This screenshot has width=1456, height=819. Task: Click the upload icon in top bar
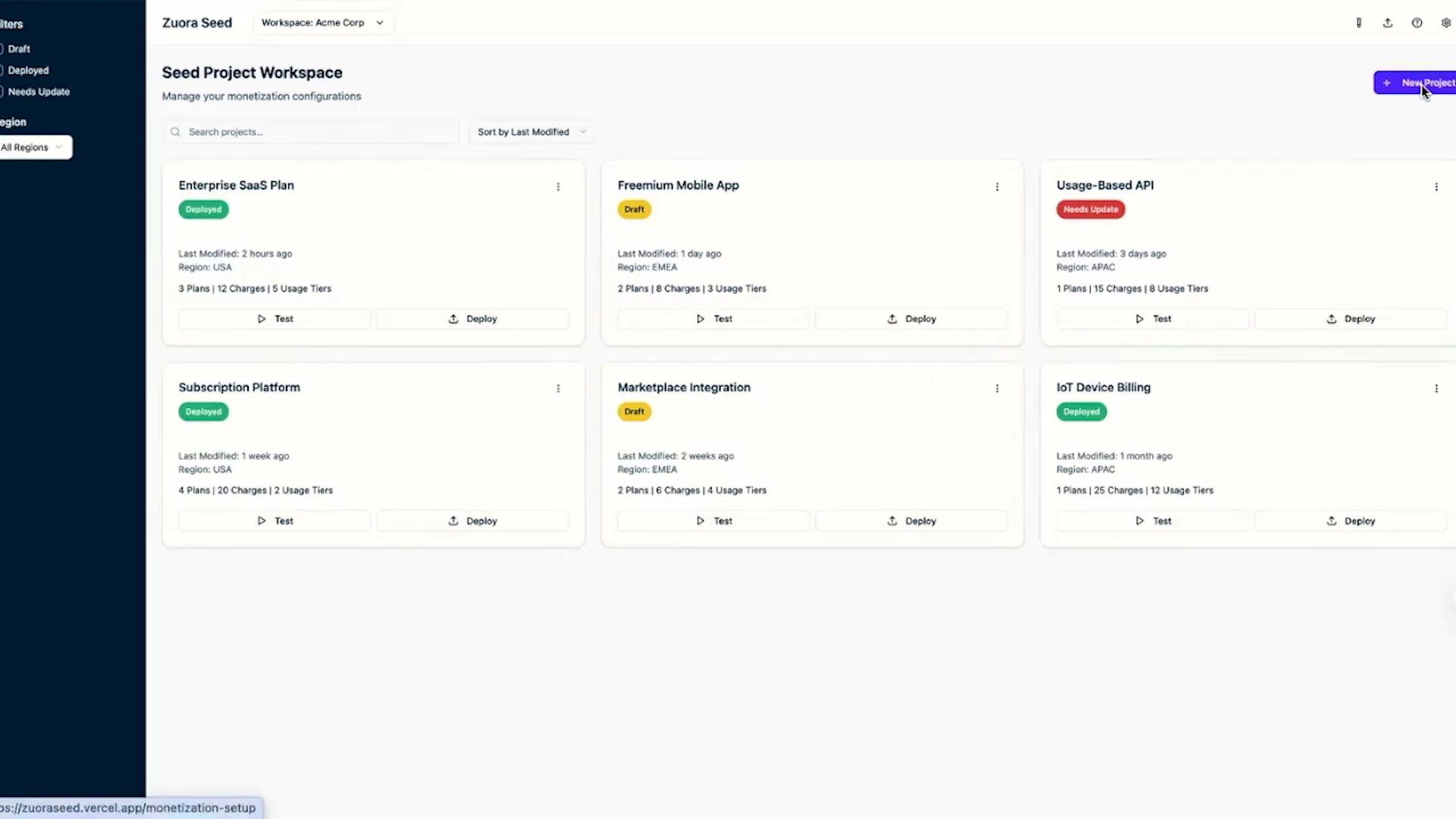pyautogui.click(x=1388, y=23)
